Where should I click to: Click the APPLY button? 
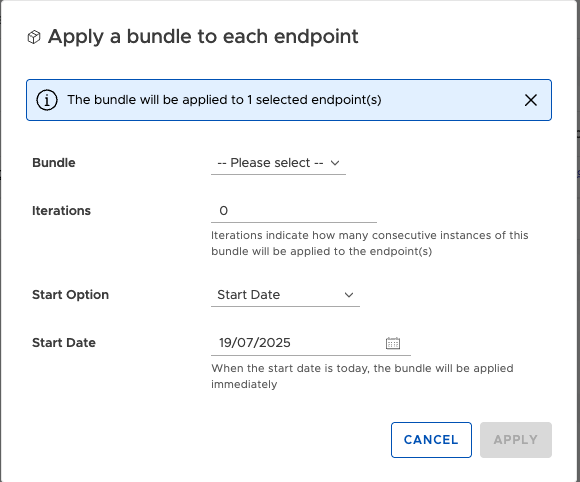[x=516, y=440]
